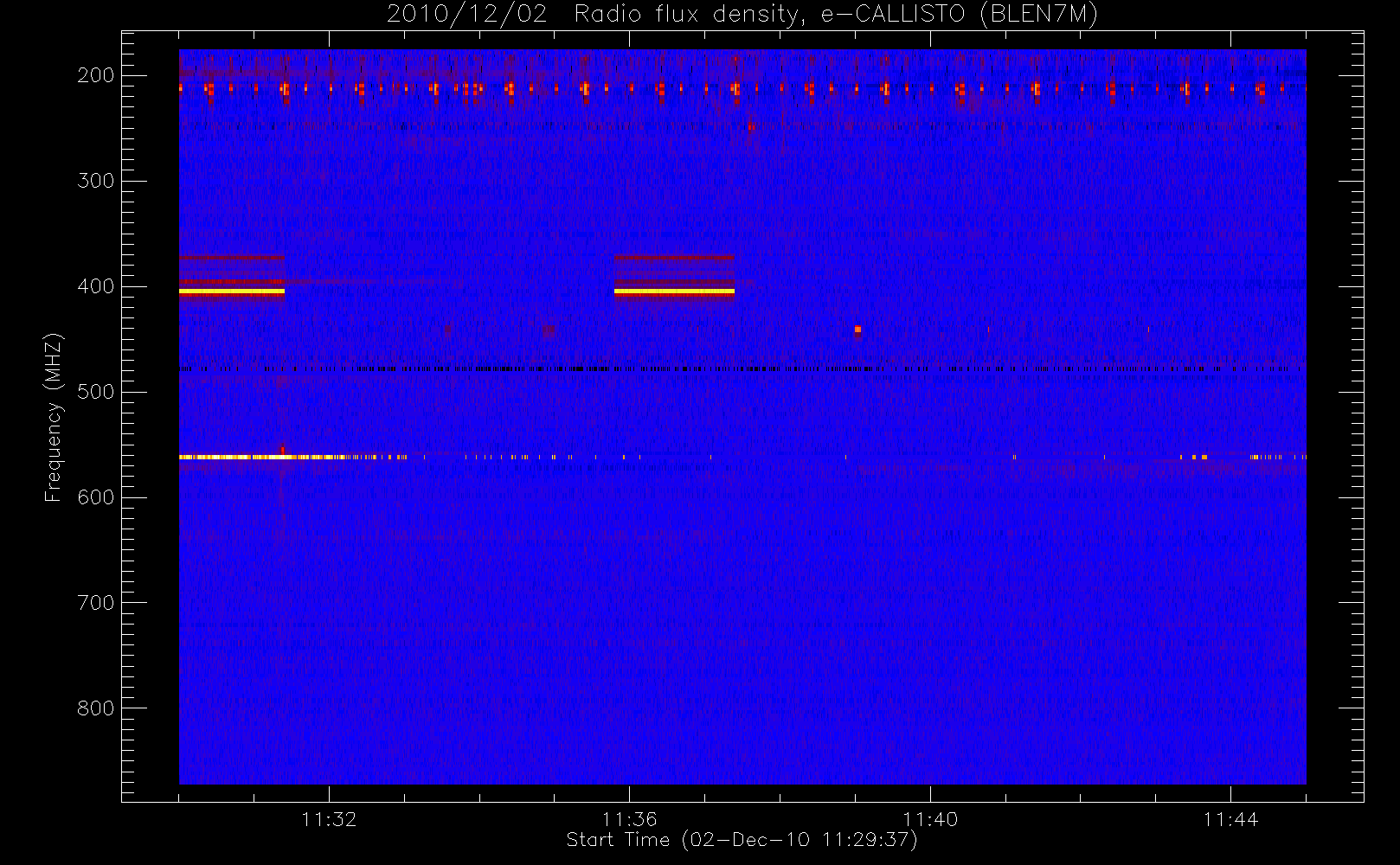Click the yellow 400 MHz burst at plot start
1400x865 pixels.
(232, 292)
